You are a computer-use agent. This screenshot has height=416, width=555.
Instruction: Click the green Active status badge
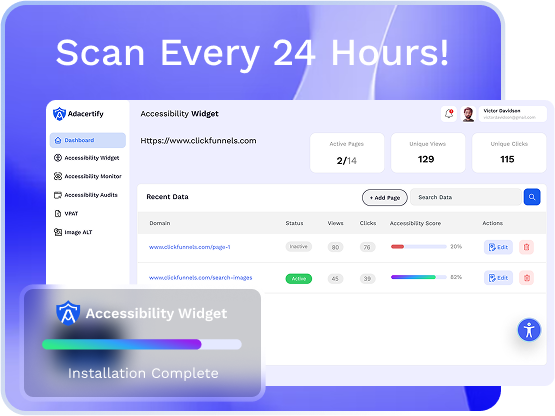click(x=299, y=279)
